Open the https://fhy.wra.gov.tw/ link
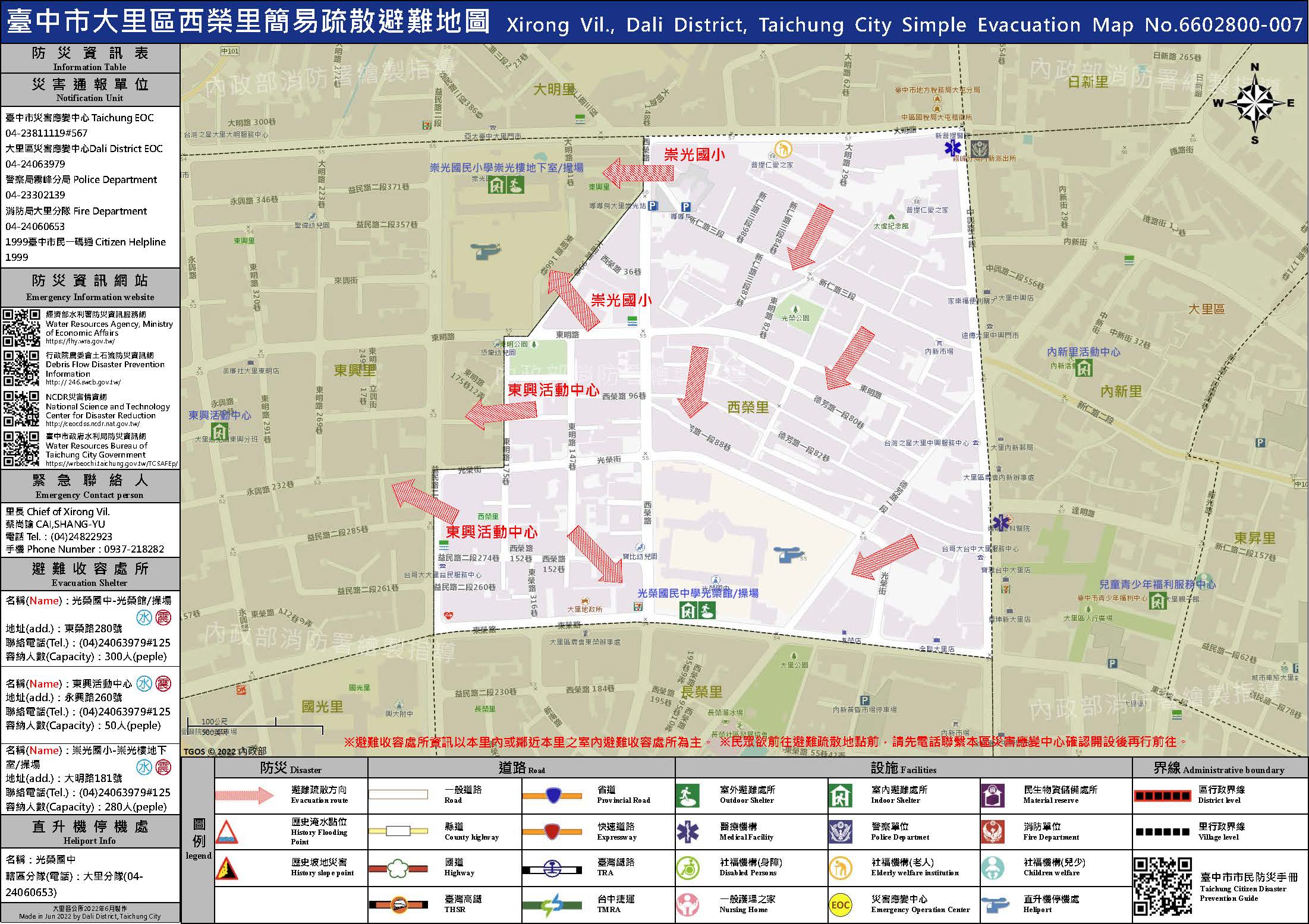This screenshot has width=1309, height=924. [x=80, y=342]
